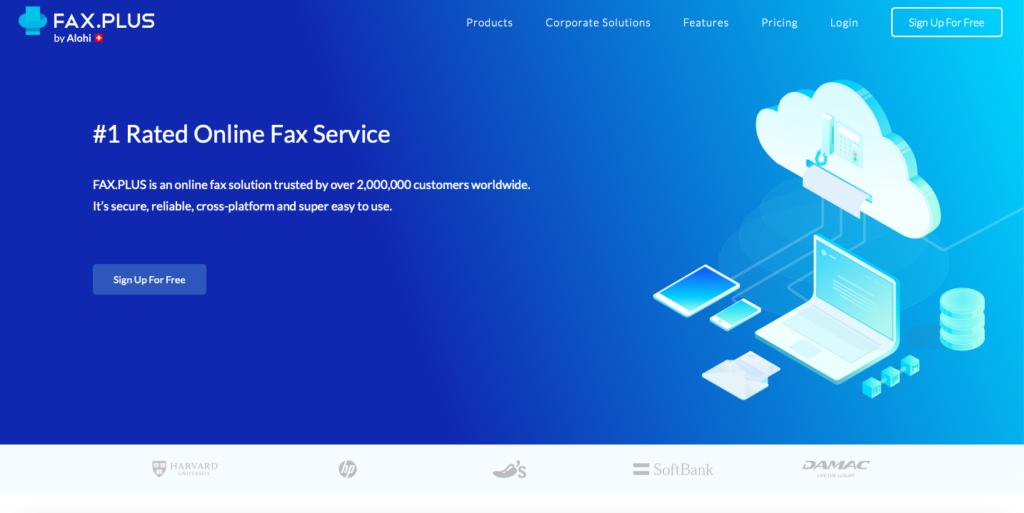Click the SoftBank logo
The height and width of the screenshot is (513, 1024).
coord(673,469)
